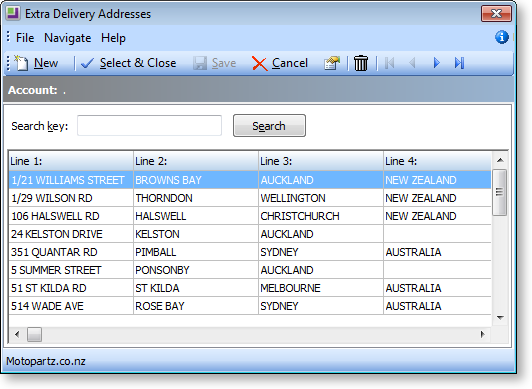Delete address using the trash can icon

click(x=361, y=63)
